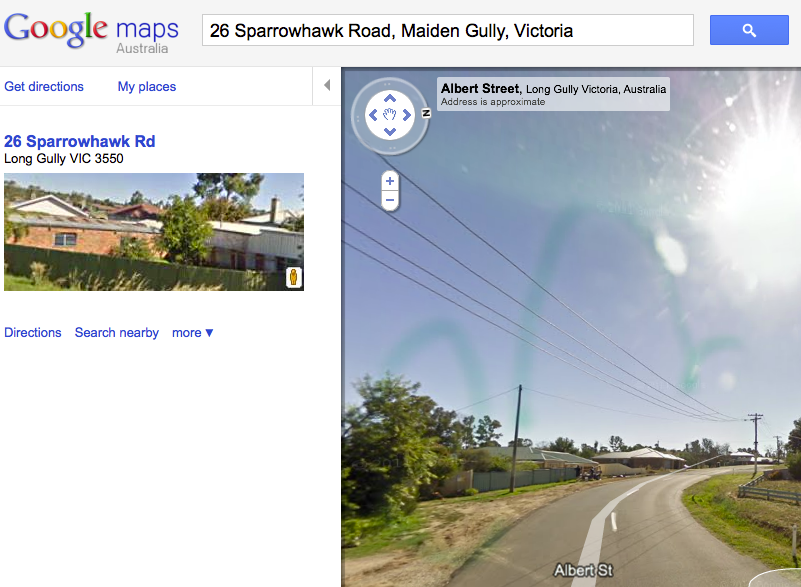The width and height of the screenshot is (801, 587).
Task: Open the house Street View thumbnail
Action: point(154,231)
